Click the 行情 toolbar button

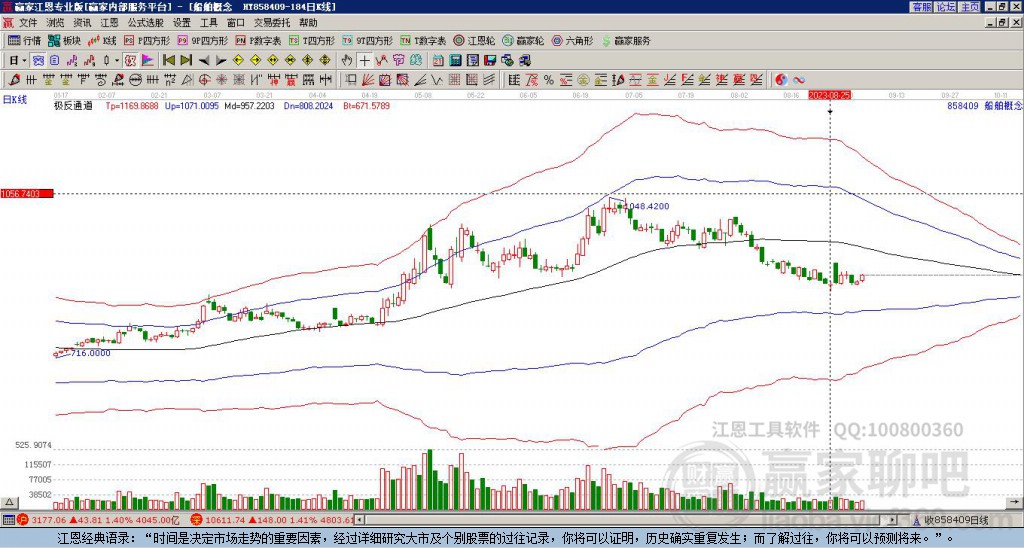click(x=24, y=40)
